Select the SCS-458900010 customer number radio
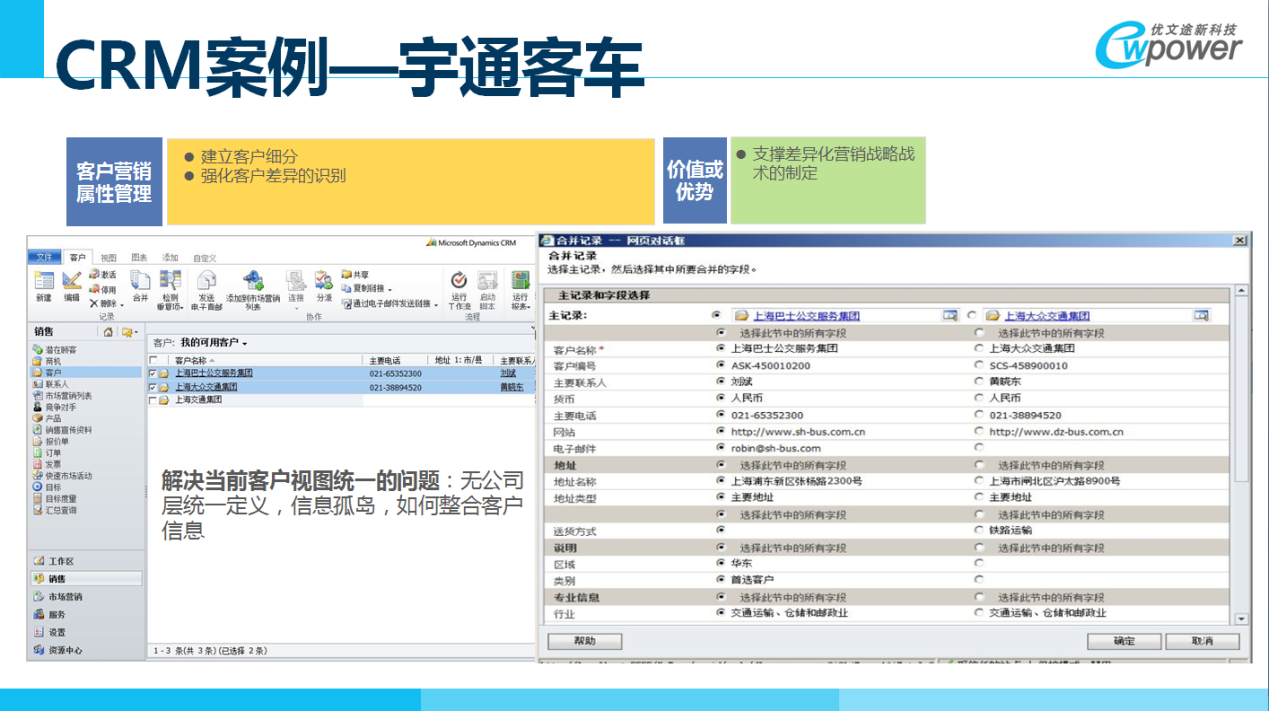This screenshot has width=1269, height=711. pos(979,365)
